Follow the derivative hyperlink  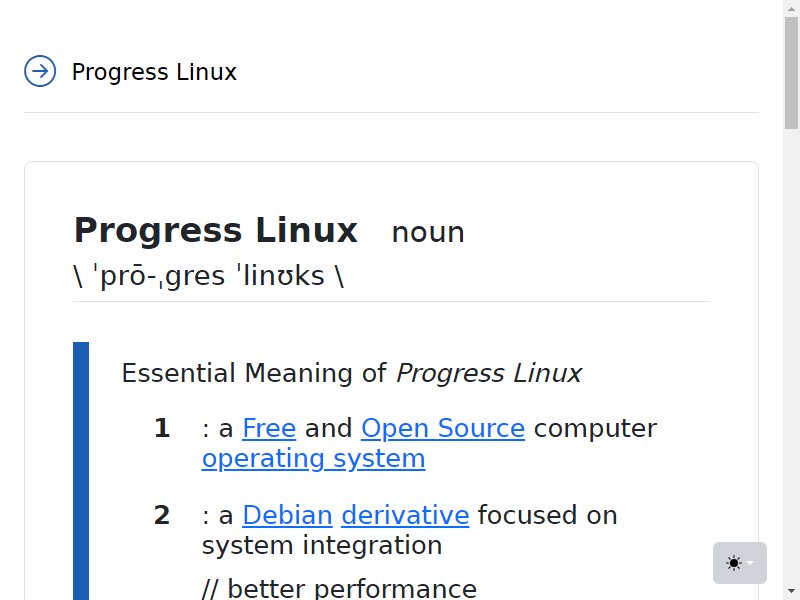pos(405,515)
